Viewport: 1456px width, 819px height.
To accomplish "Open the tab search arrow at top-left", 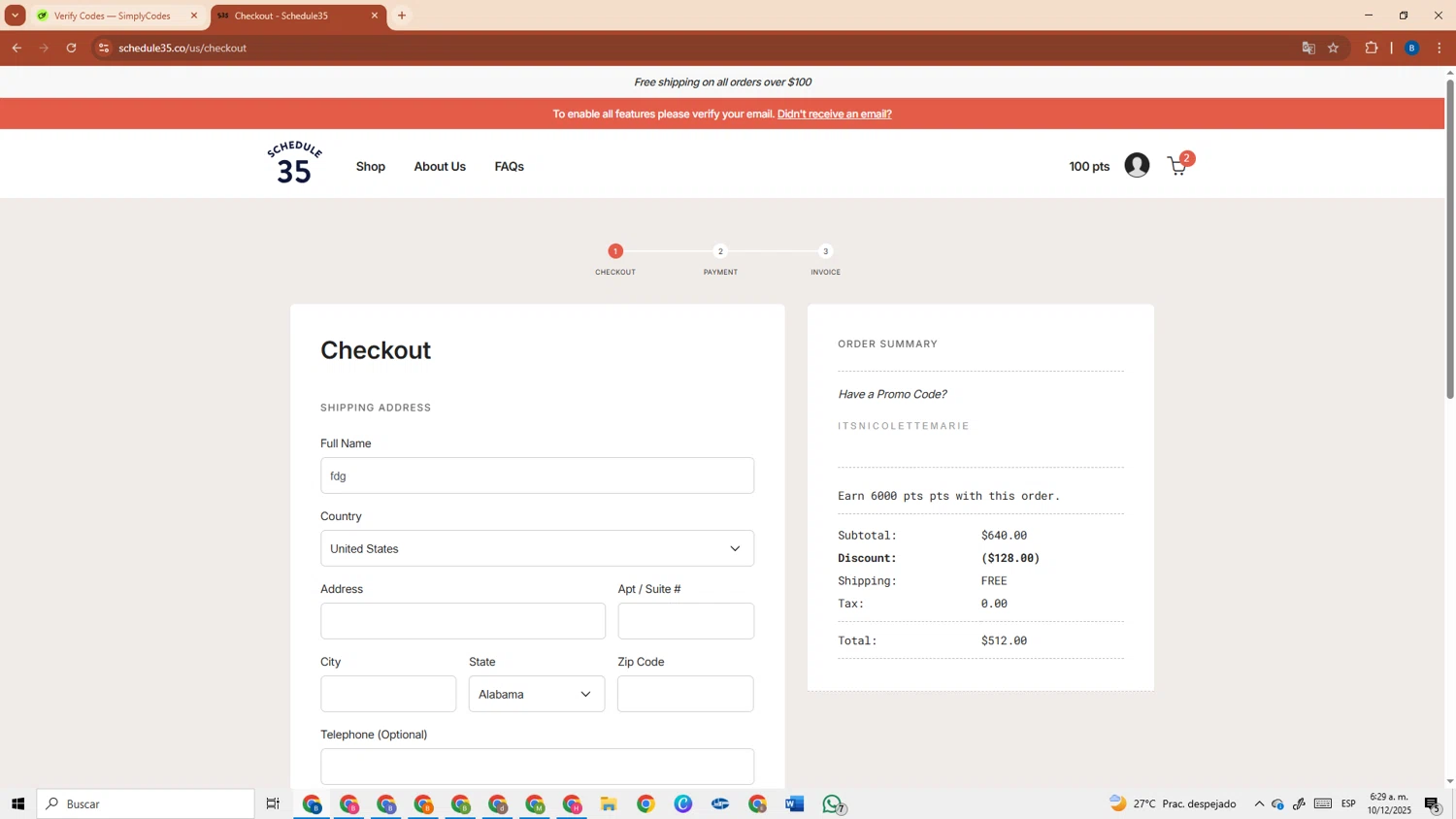I will coord(15,16).
